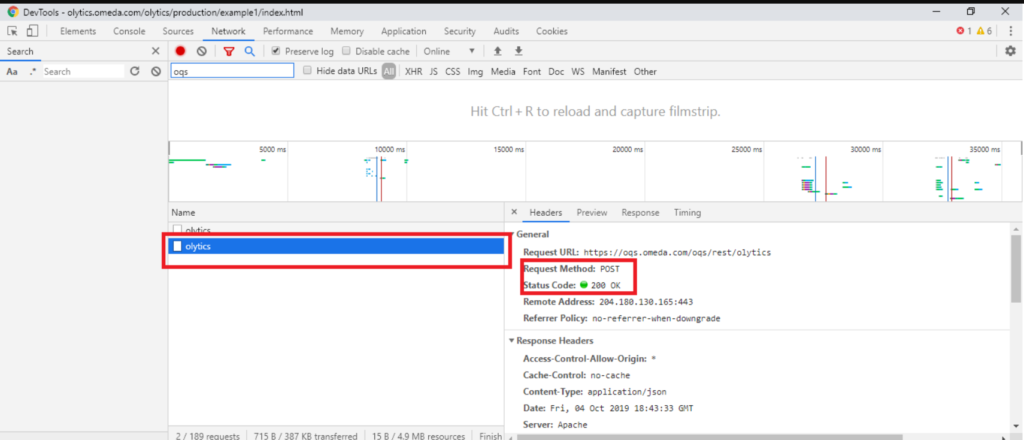Collapse the General section
Image resolution: width=1024 pixels, height=440 pixels.
513,233
